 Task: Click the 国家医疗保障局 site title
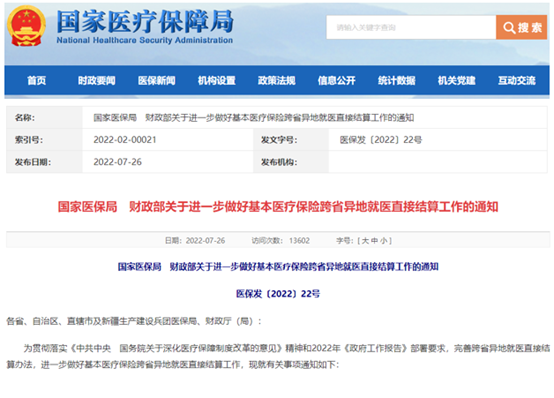[145, 21]
